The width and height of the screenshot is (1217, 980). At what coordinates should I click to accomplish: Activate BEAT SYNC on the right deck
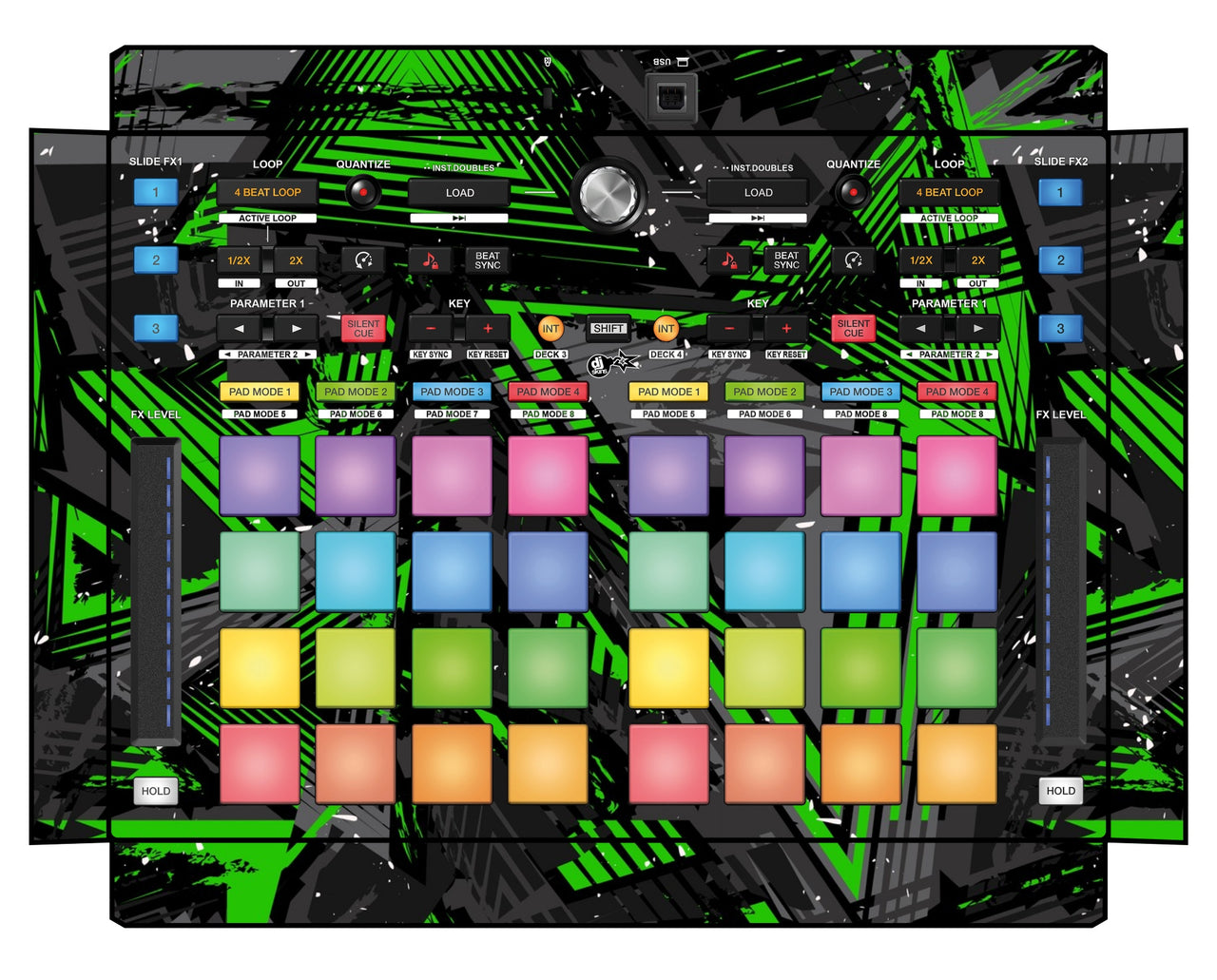point(786,259)
